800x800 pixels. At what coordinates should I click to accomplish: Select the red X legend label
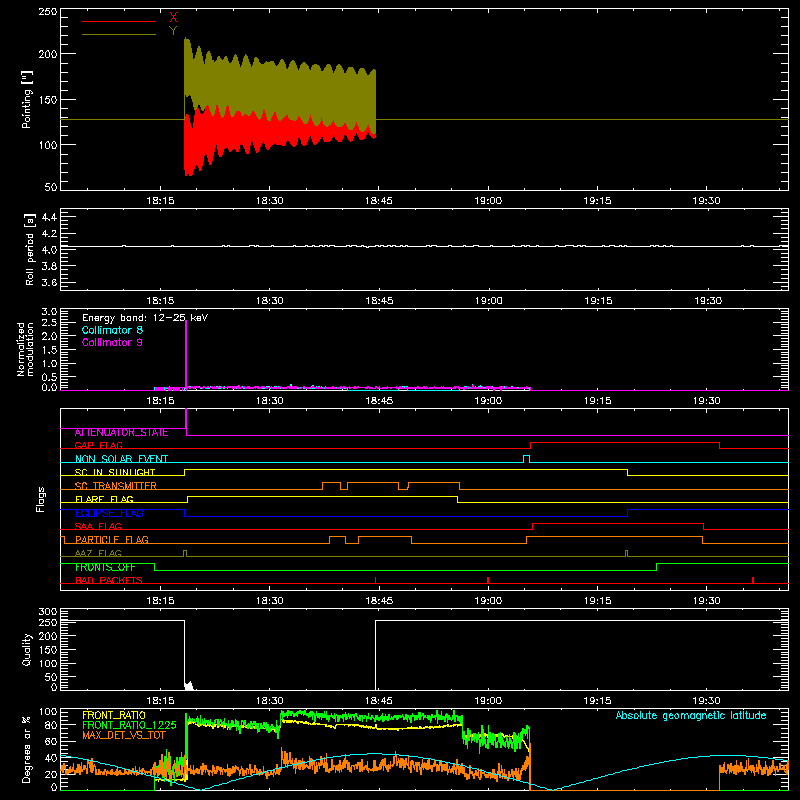(x=173, y=18)
